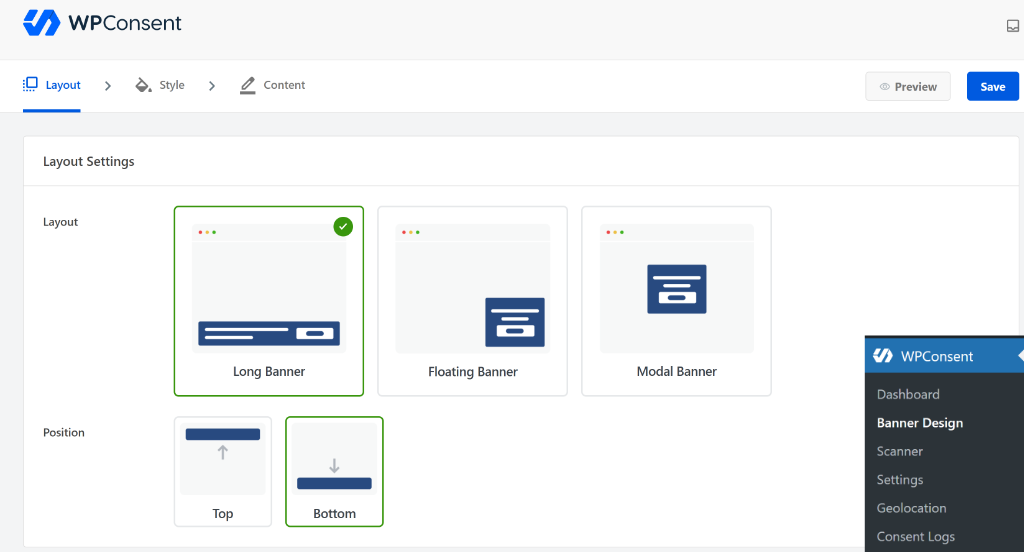
Task: Open the Scanner menu link
Action: (899, 451)
